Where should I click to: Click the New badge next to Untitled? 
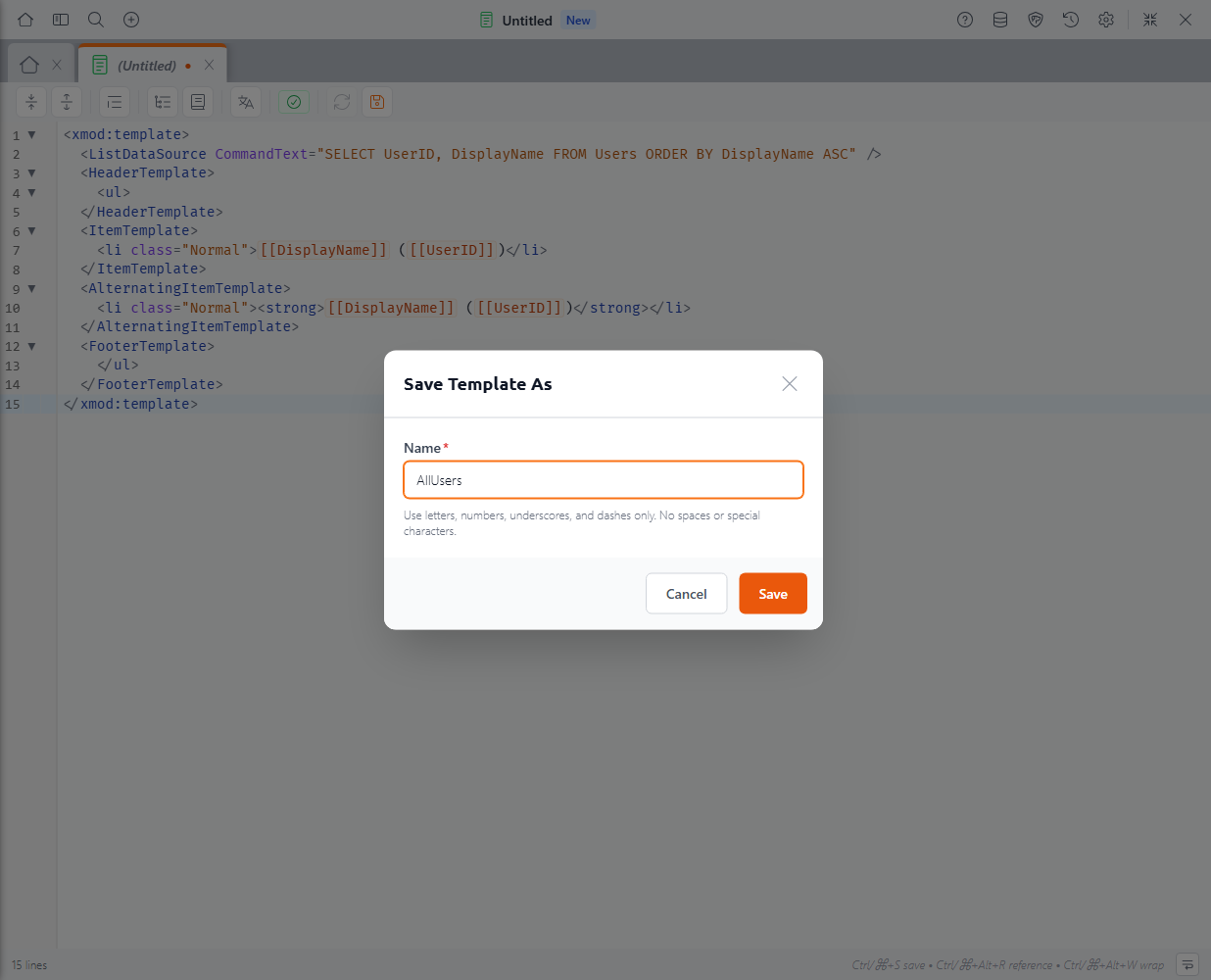pos(578,21)
